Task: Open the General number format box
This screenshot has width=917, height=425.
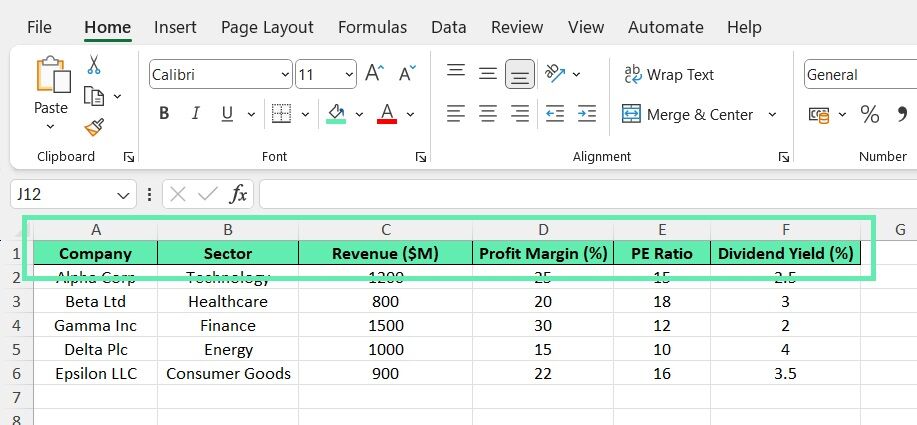Action: click(x=860, y=75)
